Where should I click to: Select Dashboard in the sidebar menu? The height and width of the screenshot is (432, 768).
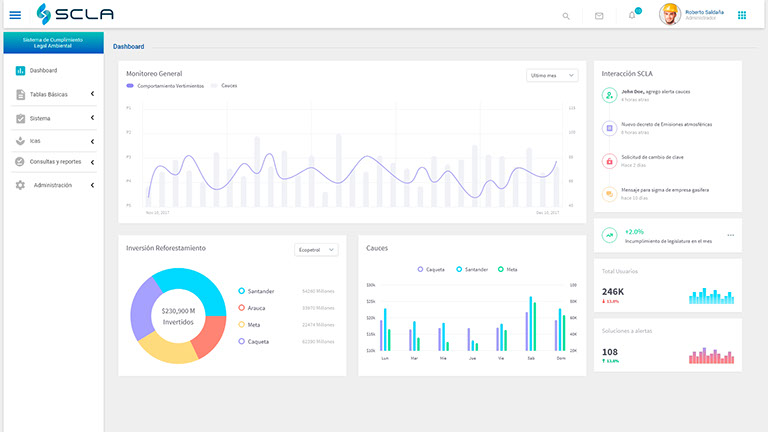[x=43, y=71]
